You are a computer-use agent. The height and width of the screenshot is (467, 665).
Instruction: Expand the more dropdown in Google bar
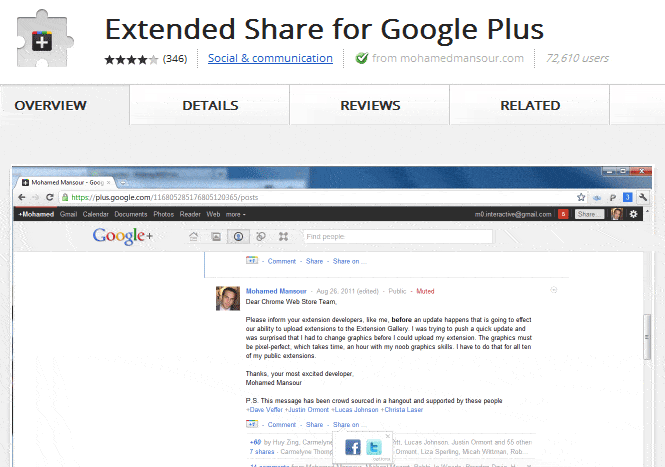(235, 215)
